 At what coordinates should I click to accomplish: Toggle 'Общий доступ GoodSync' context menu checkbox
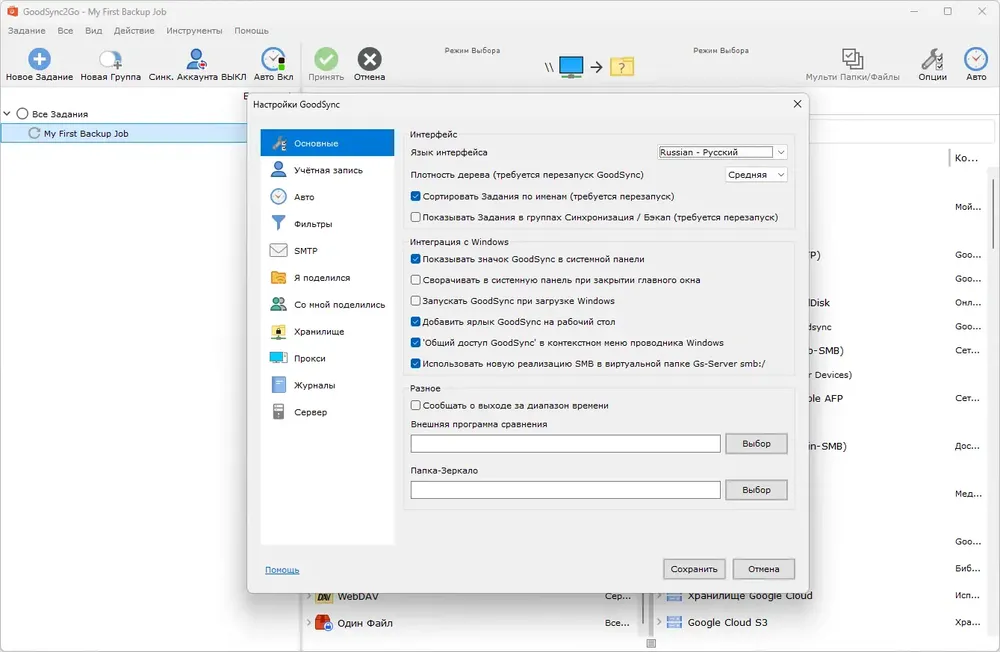[x=415, y=343]
